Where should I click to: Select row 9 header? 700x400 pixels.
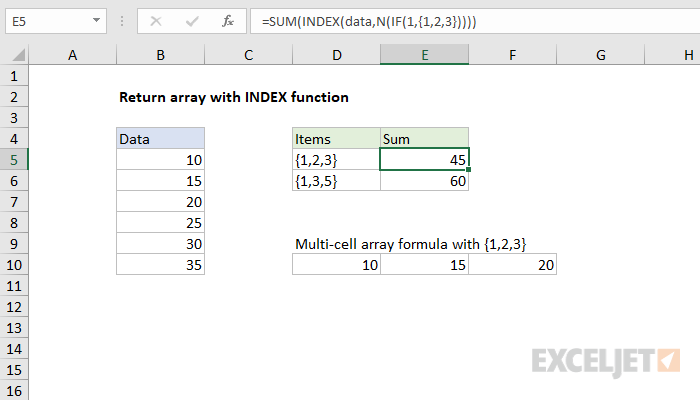tap(14, 244)
